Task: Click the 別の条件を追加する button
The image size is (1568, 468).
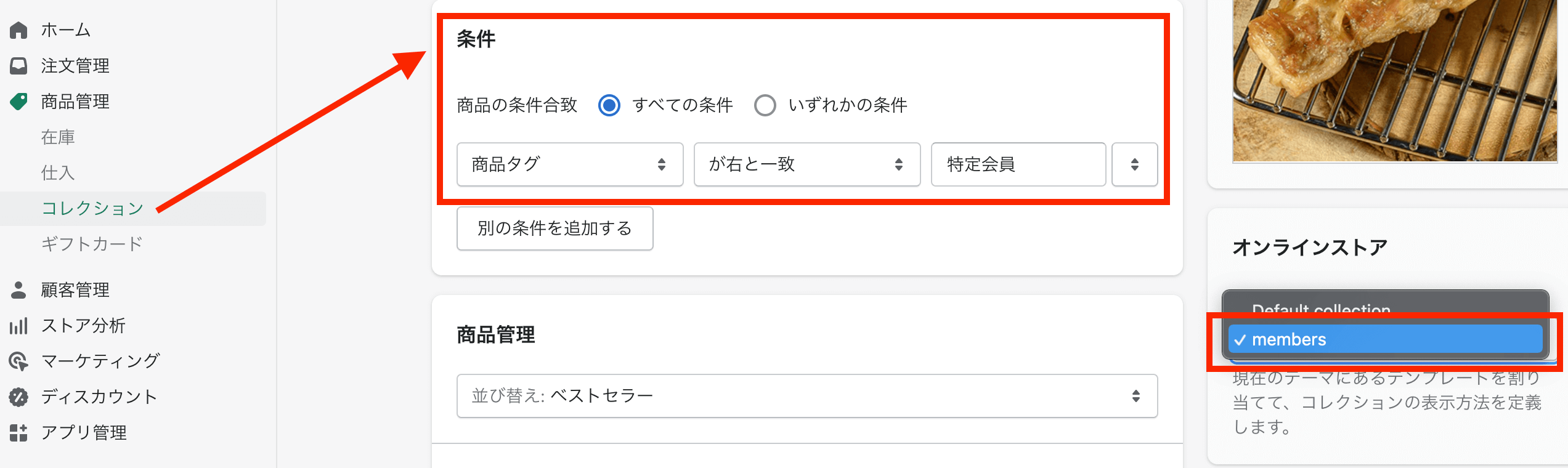Action: click(x=554, y=228)
